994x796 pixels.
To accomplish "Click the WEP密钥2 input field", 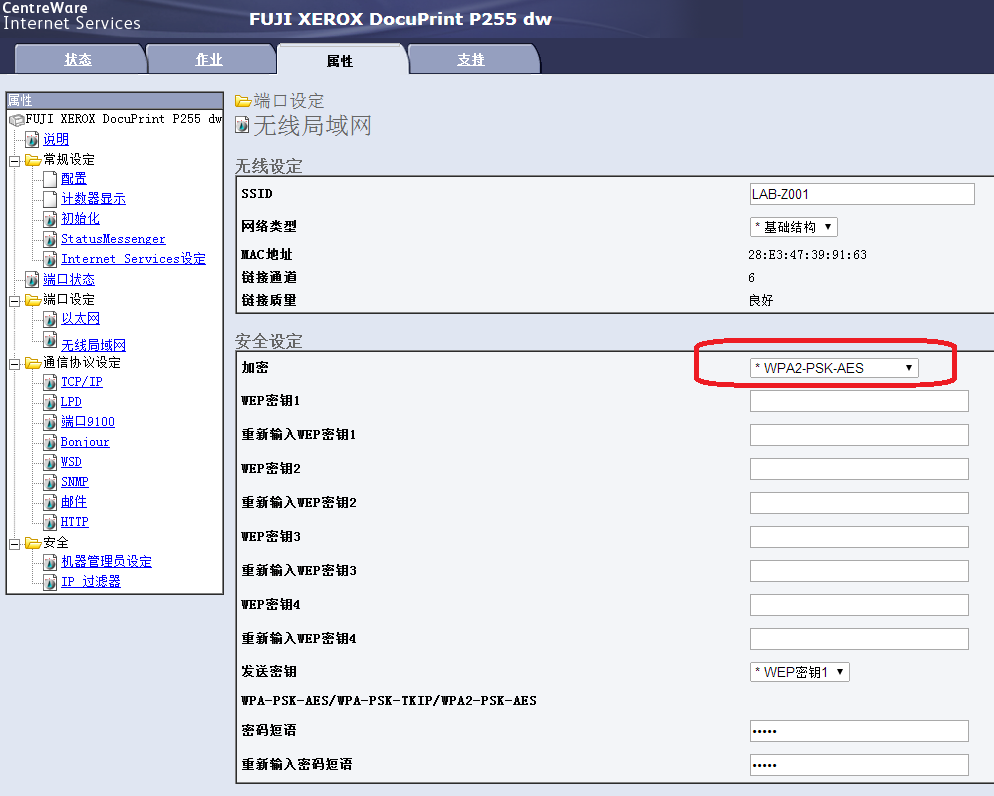I will pos(859,469).
